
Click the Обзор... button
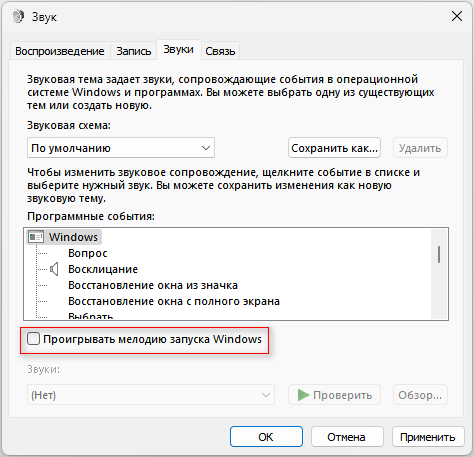420,395
